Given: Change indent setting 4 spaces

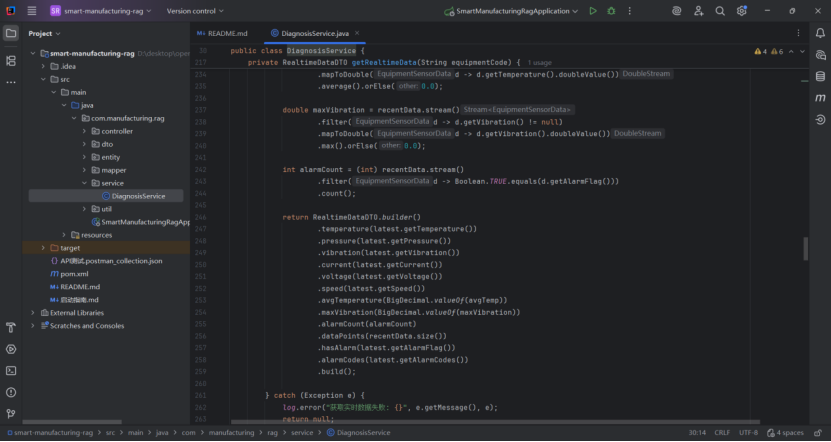Looking at the screenshot, I should pos(785,432).
